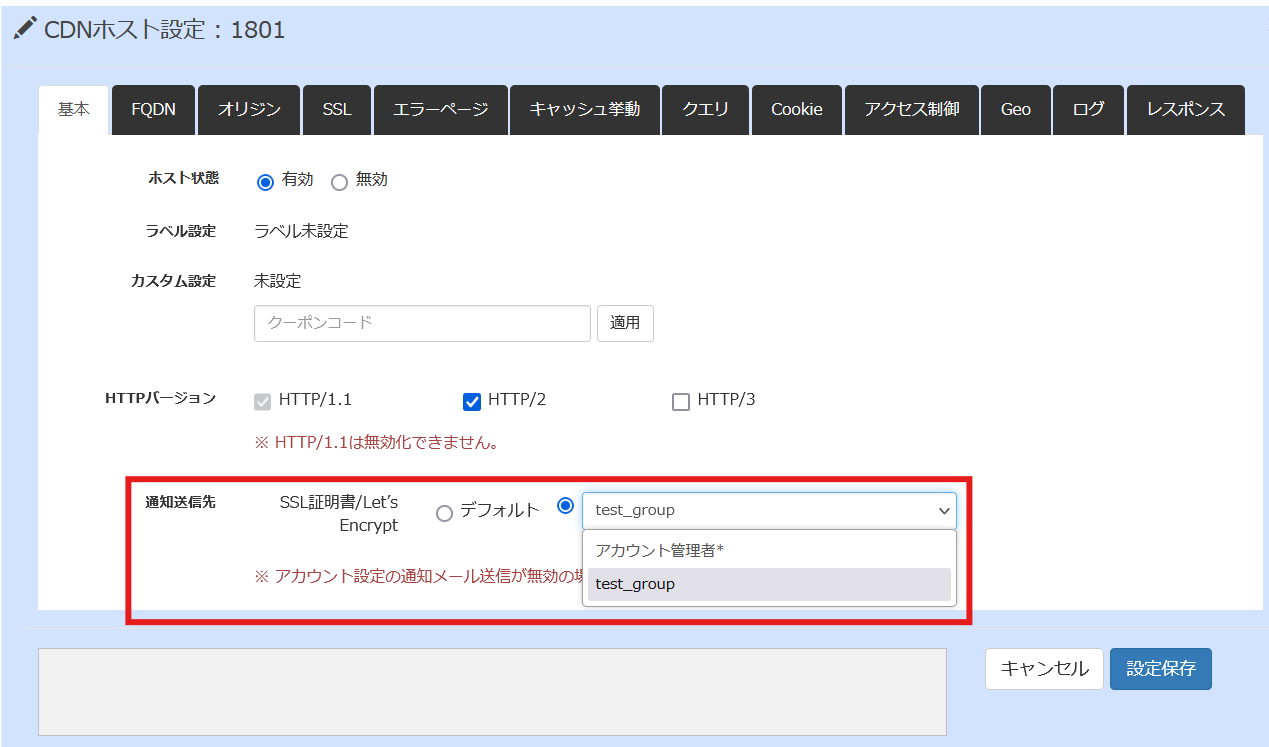The width and height of the screenshot is (1269, 747).
Task: Open the FQDN tab
Action: [153, 110]
